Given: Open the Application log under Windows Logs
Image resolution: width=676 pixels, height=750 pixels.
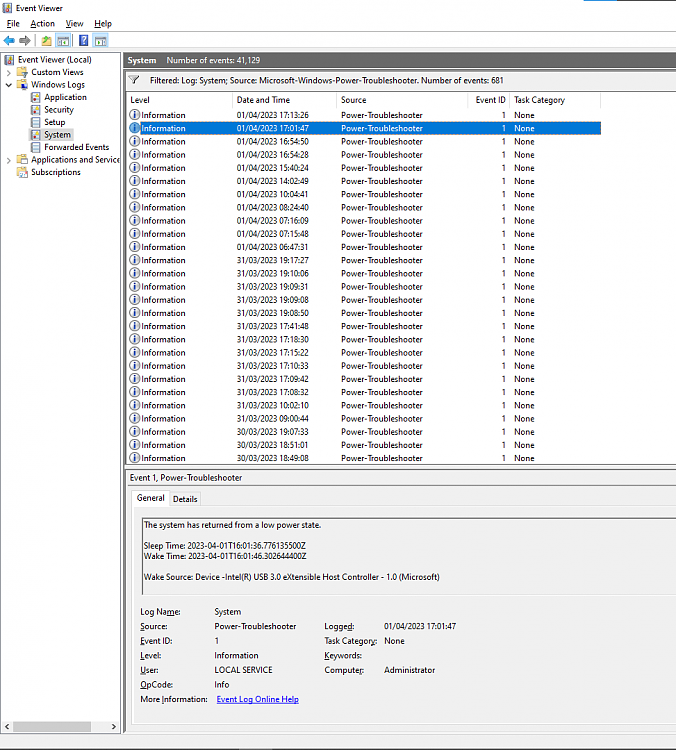Looking at the screenshot, I should click(x=65, y=97).
